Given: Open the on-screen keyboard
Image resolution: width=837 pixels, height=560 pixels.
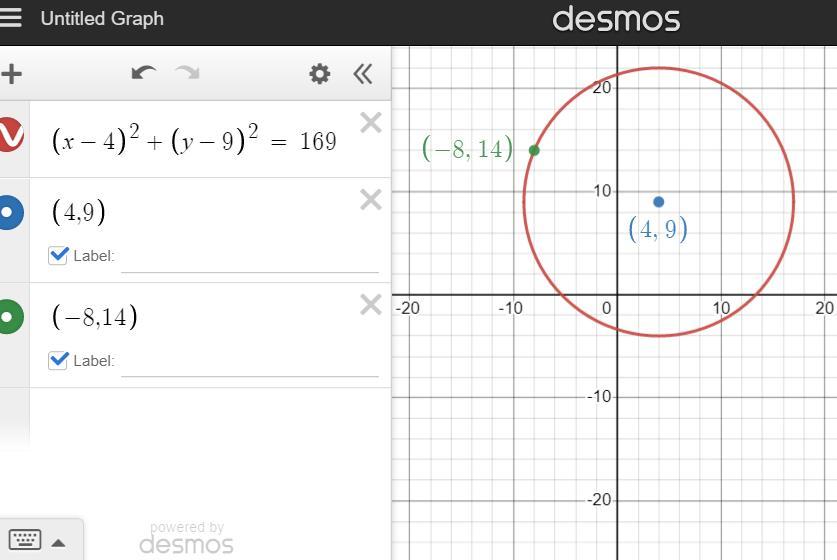Looking at the screenshot, I should (25, 540).
